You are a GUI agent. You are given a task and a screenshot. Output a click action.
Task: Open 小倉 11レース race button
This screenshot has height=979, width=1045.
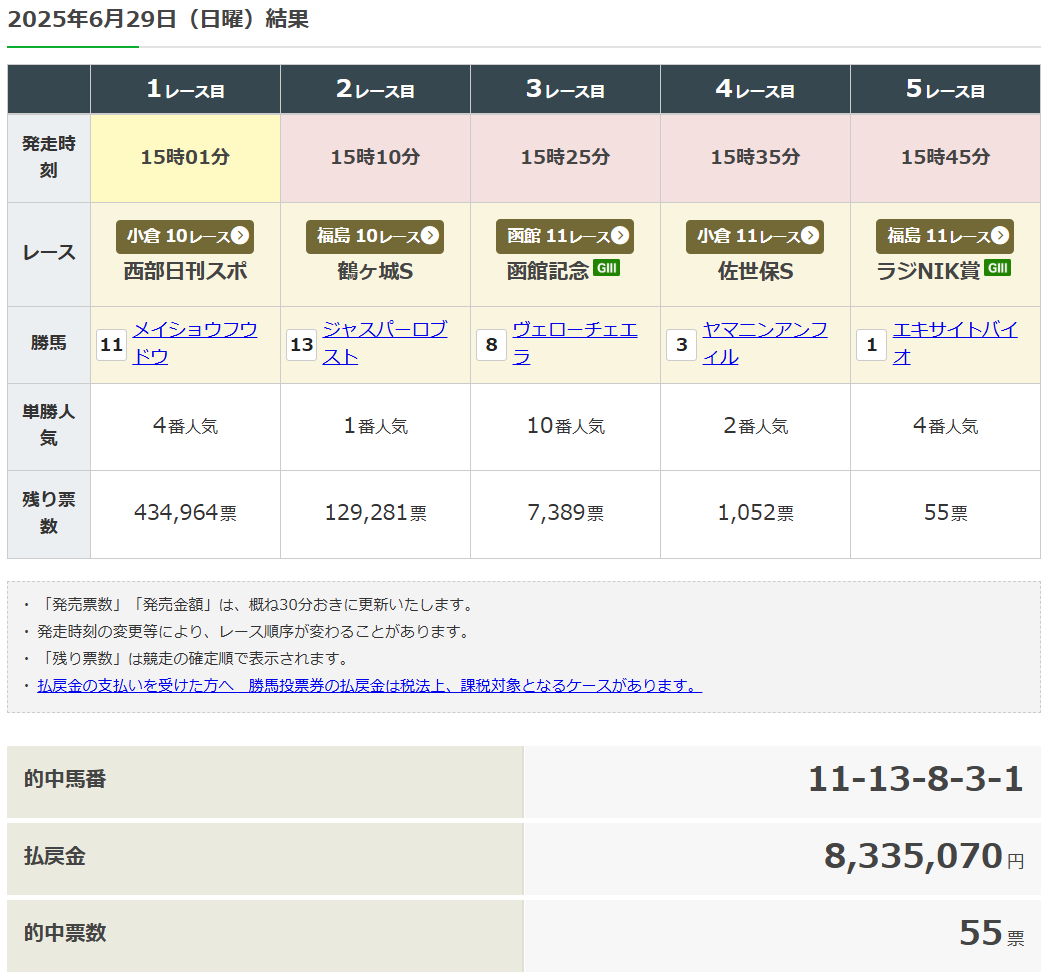(x=754, y=236)
